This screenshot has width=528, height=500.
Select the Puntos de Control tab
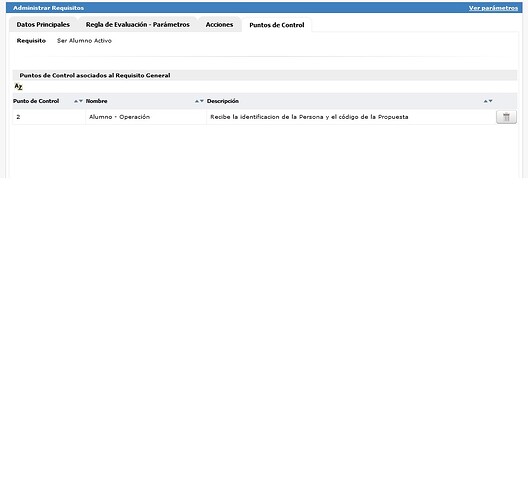pyautogui.click(x=277, y=25)
